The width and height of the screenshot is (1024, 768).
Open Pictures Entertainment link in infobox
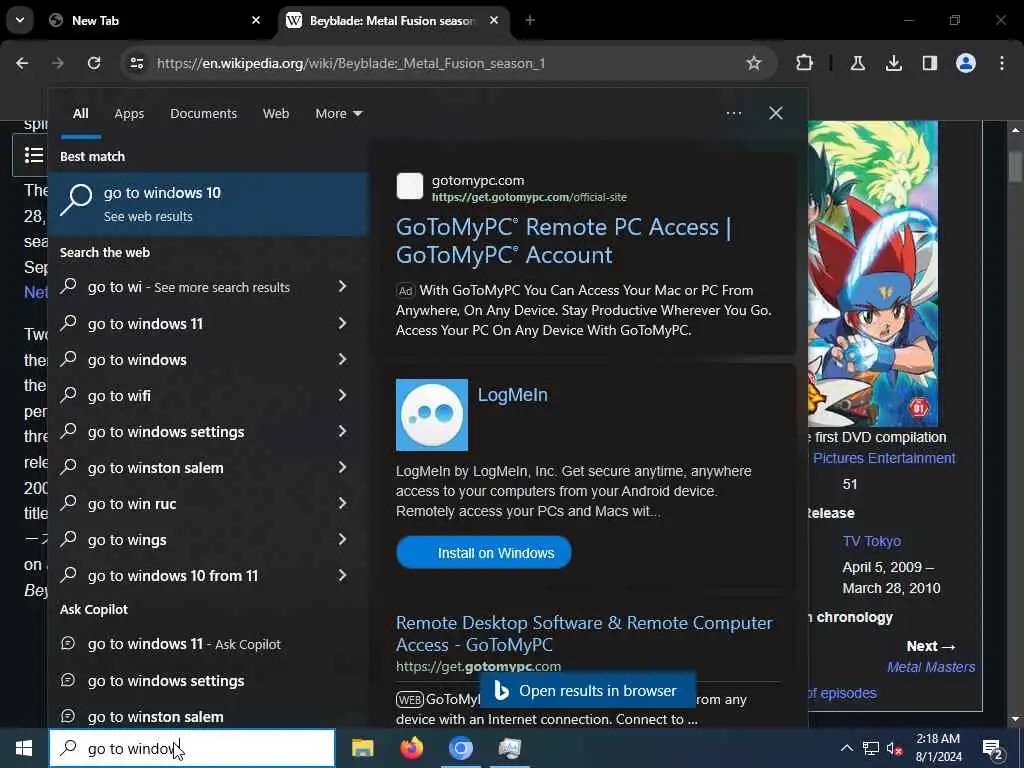tap(884, 458)
